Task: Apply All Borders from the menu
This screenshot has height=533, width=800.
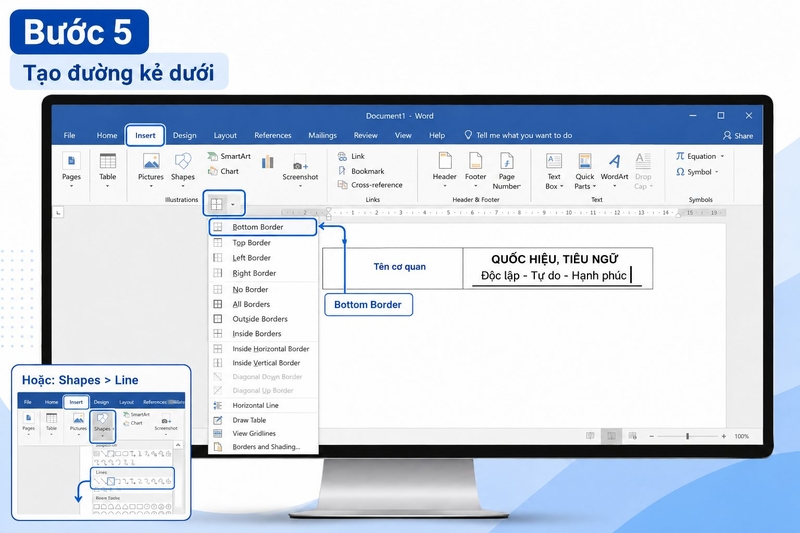Action: point(263,304)
